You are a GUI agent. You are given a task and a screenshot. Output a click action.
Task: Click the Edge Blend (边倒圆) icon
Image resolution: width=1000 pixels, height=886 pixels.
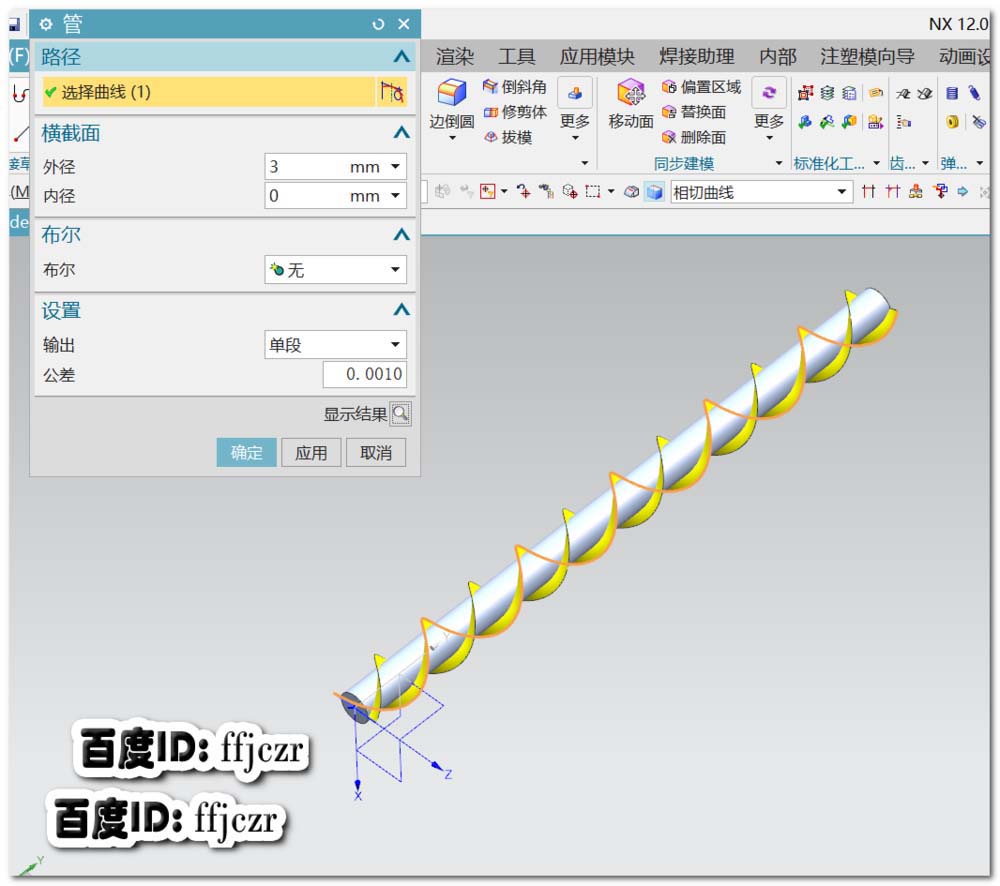pyautogui.click(x=451, y=92)
